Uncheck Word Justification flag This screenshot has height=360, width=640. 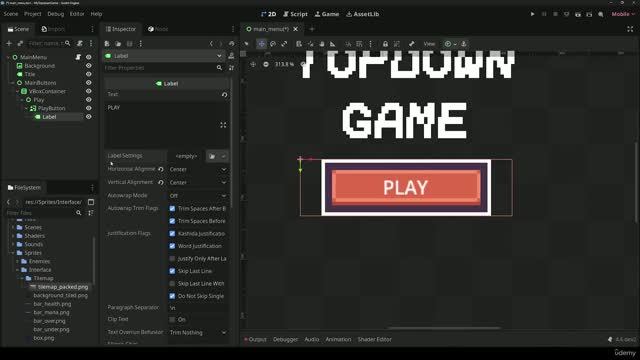click(x=172, y=246)
